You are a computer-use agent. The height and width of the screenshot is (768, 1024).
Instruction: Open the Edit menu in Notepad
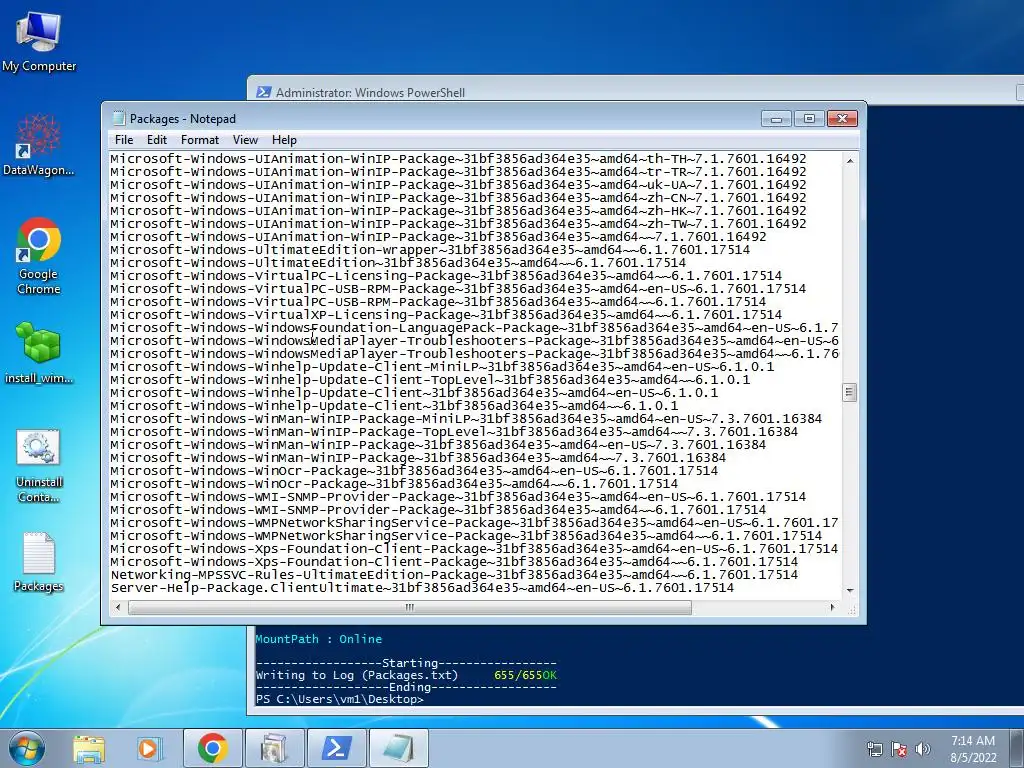click(157, 140)
